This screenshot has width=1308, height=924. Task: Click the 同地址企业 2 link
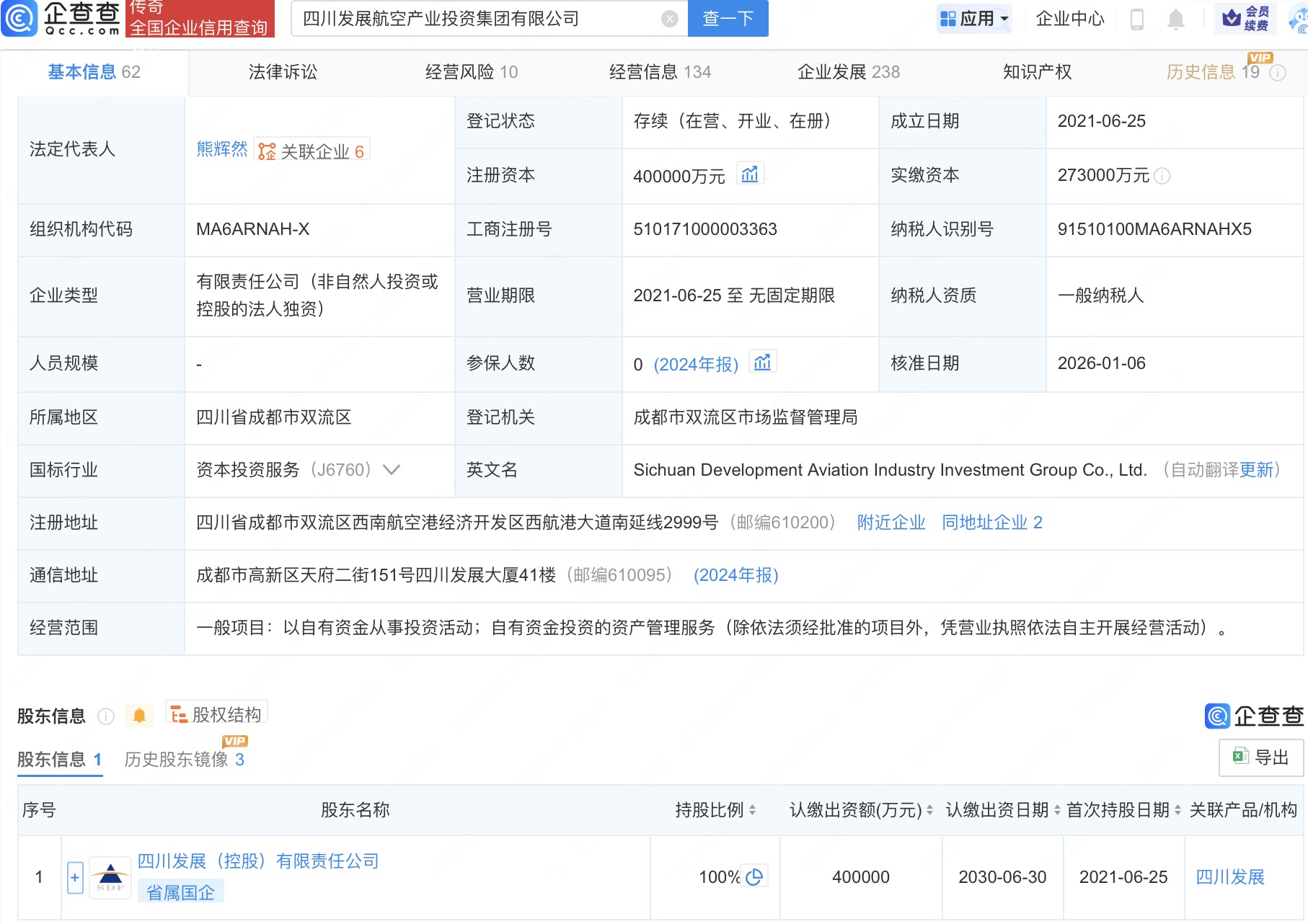(991, 523)
